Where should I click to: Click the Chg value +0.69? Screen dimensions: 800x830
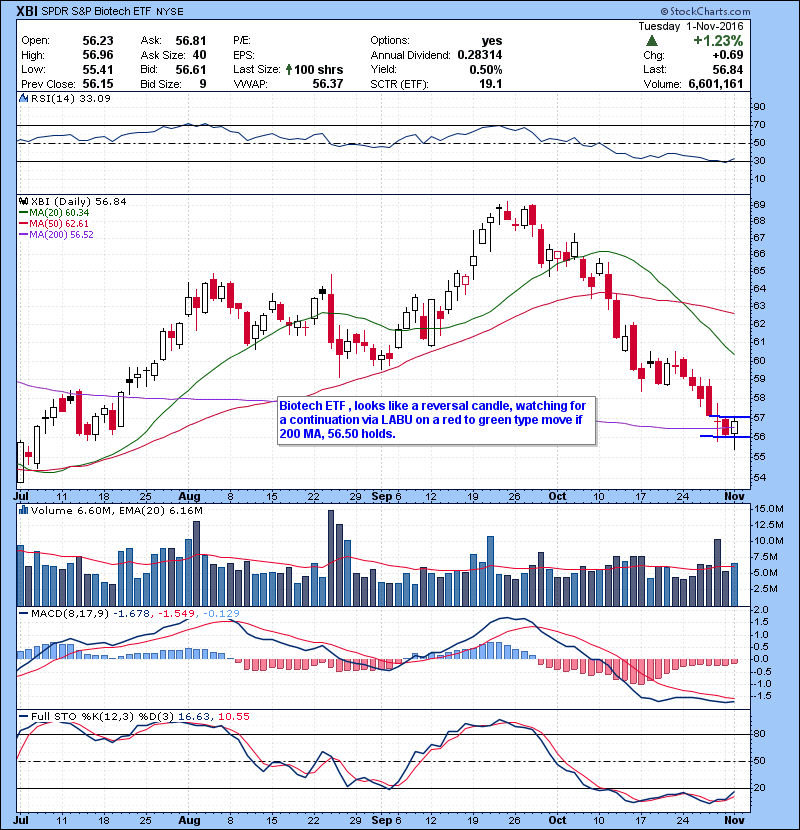click(x=727, y=55)
